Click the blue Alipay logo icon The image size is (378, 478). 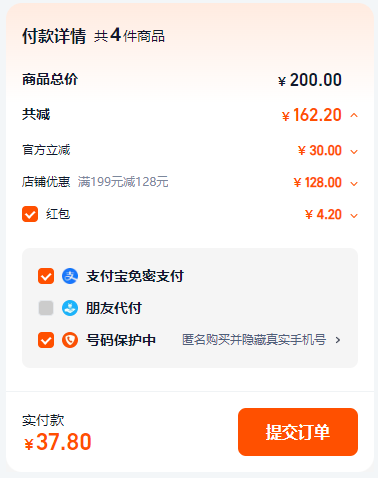[x=70, y=276]
